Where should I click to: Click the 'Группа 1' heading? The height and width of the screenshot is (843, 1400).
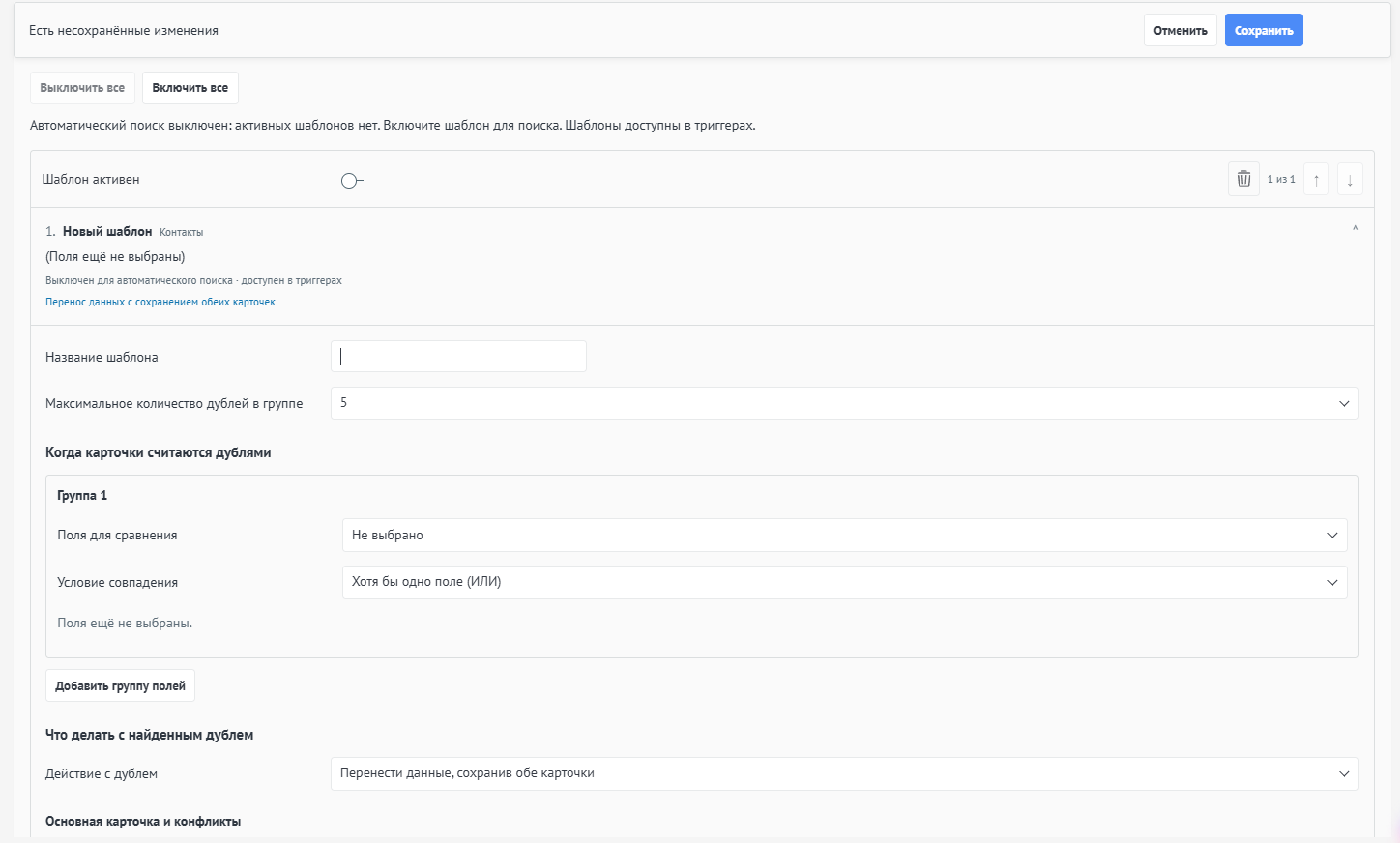point(82,495)
